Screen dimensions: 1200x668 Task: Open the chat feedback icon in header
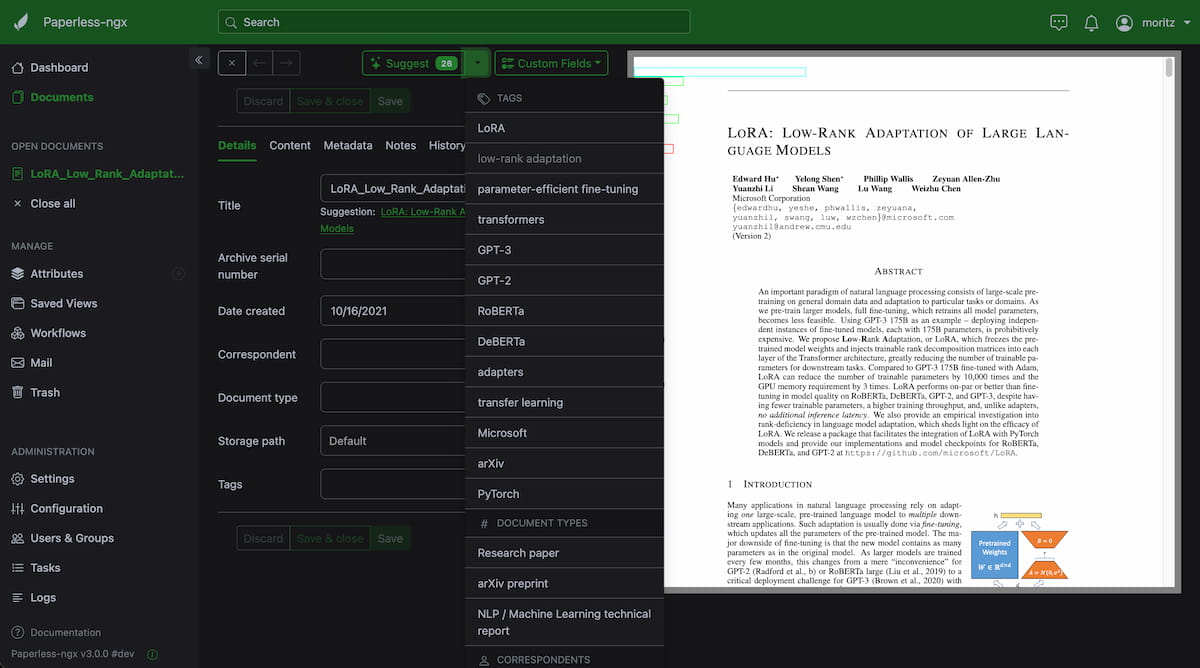point(1059,23)
